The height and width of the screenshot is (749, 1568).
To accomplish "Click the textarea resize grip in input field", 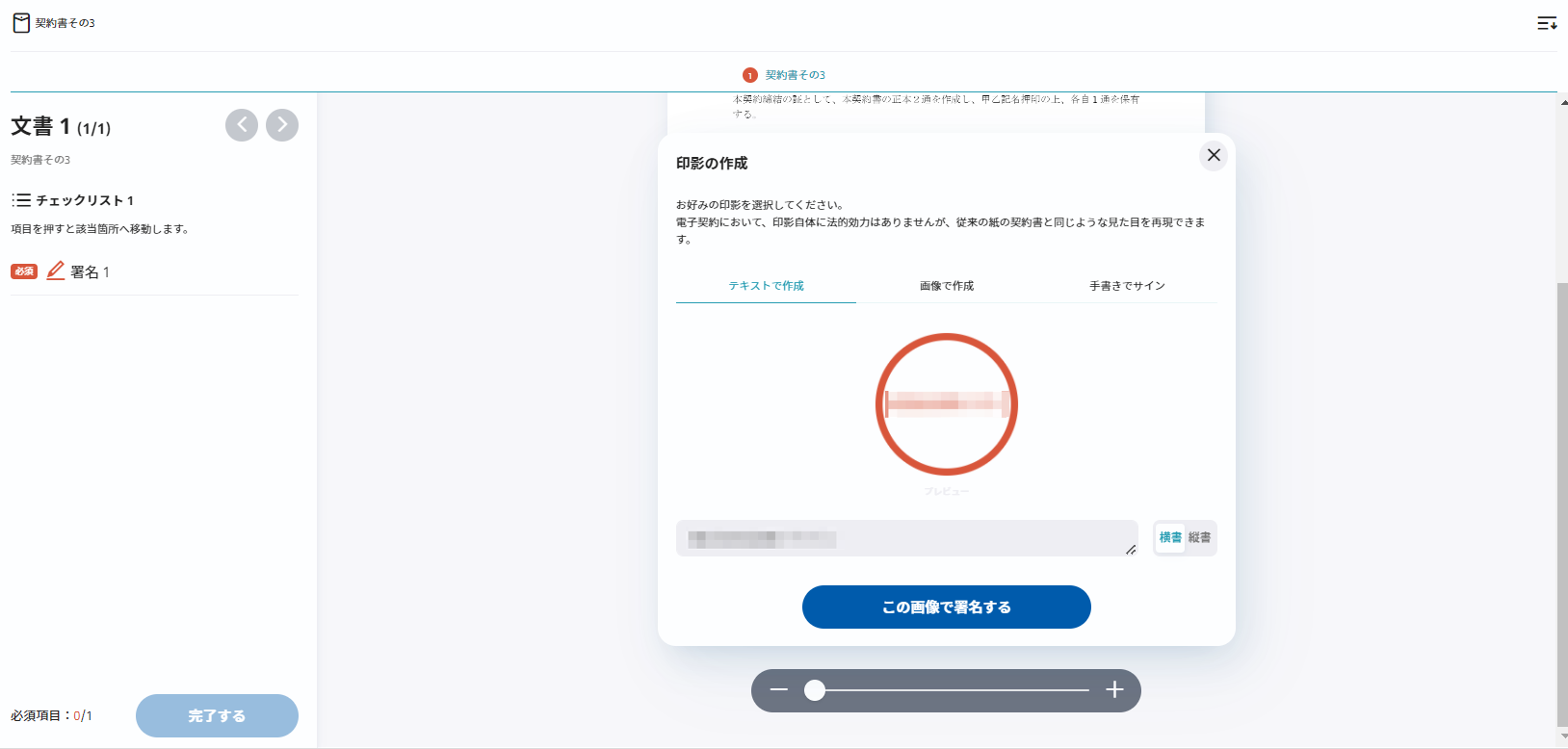I will coord(1131,550).
